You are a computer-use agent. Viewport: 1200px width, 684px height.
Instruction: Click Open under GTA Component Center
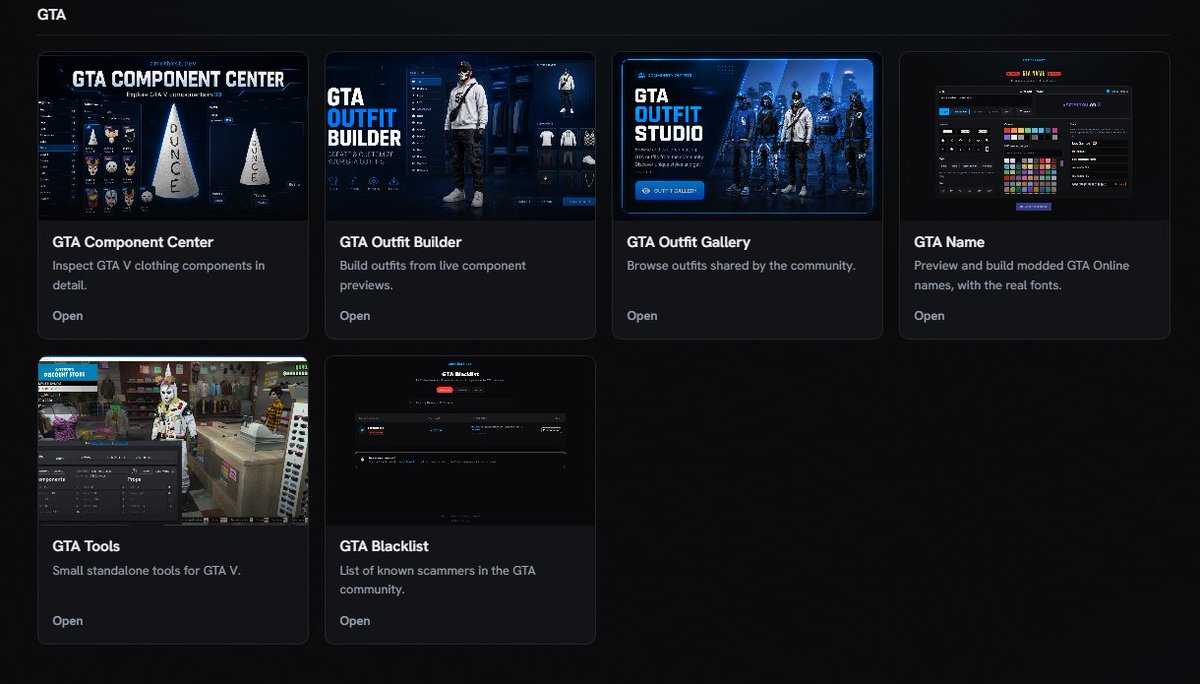point(68,316)
